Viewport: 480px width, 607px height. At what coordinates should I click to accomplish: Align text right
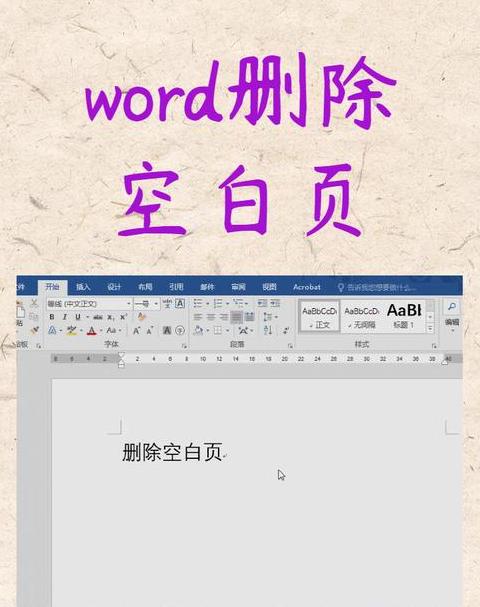224,317
